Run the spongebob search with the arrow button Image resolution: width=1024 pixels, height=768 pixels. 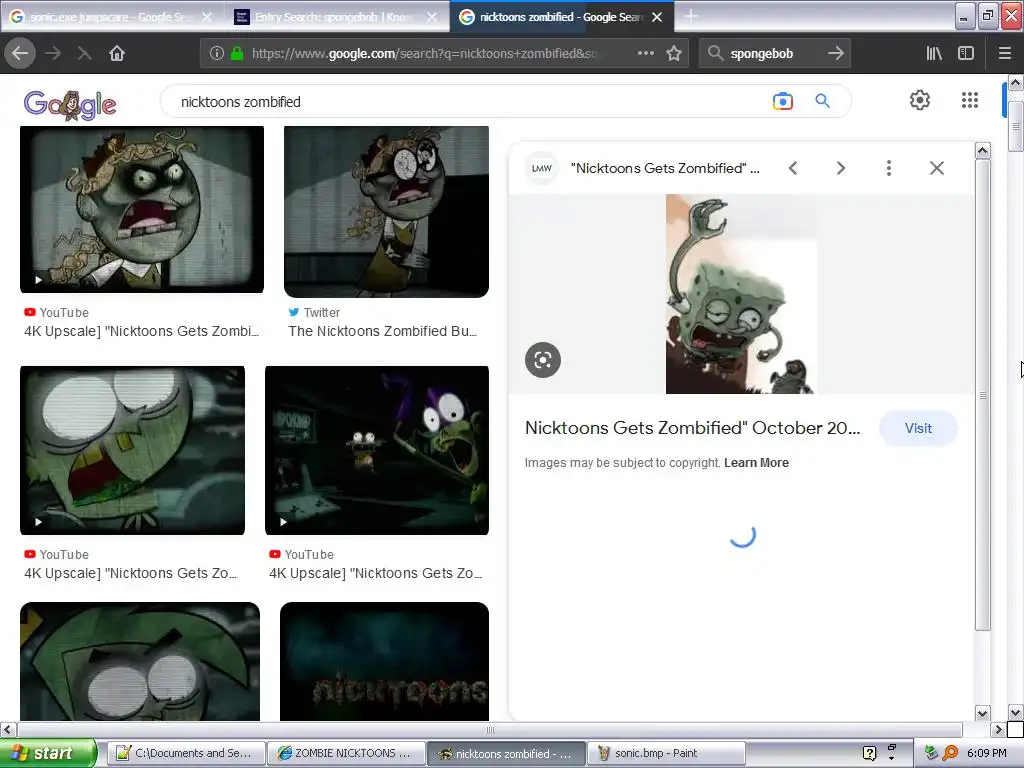tap(836, 53)
